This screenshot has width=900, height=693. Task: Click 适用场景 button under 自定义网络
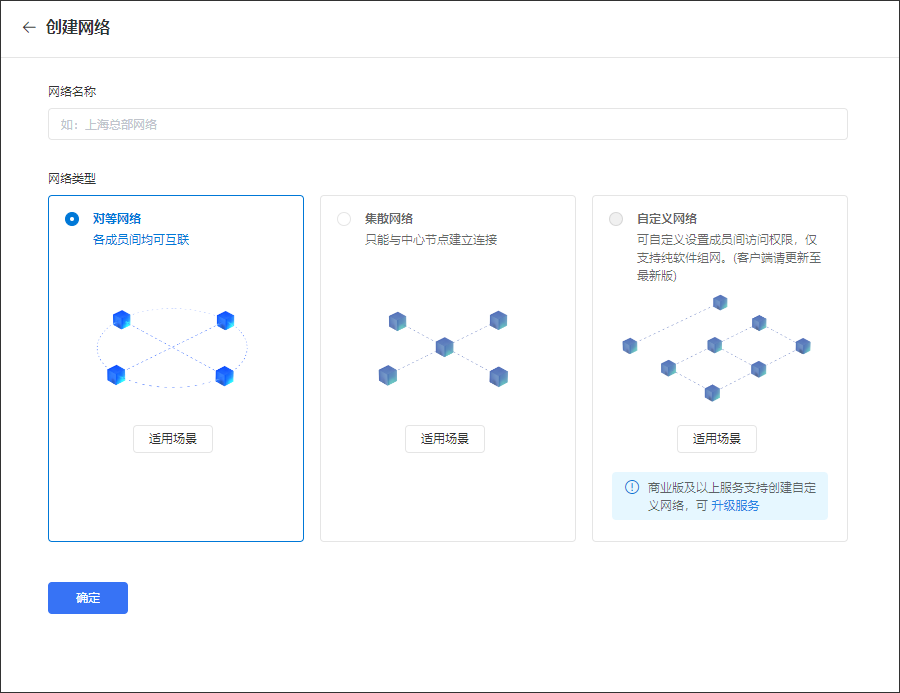[717, 439]
